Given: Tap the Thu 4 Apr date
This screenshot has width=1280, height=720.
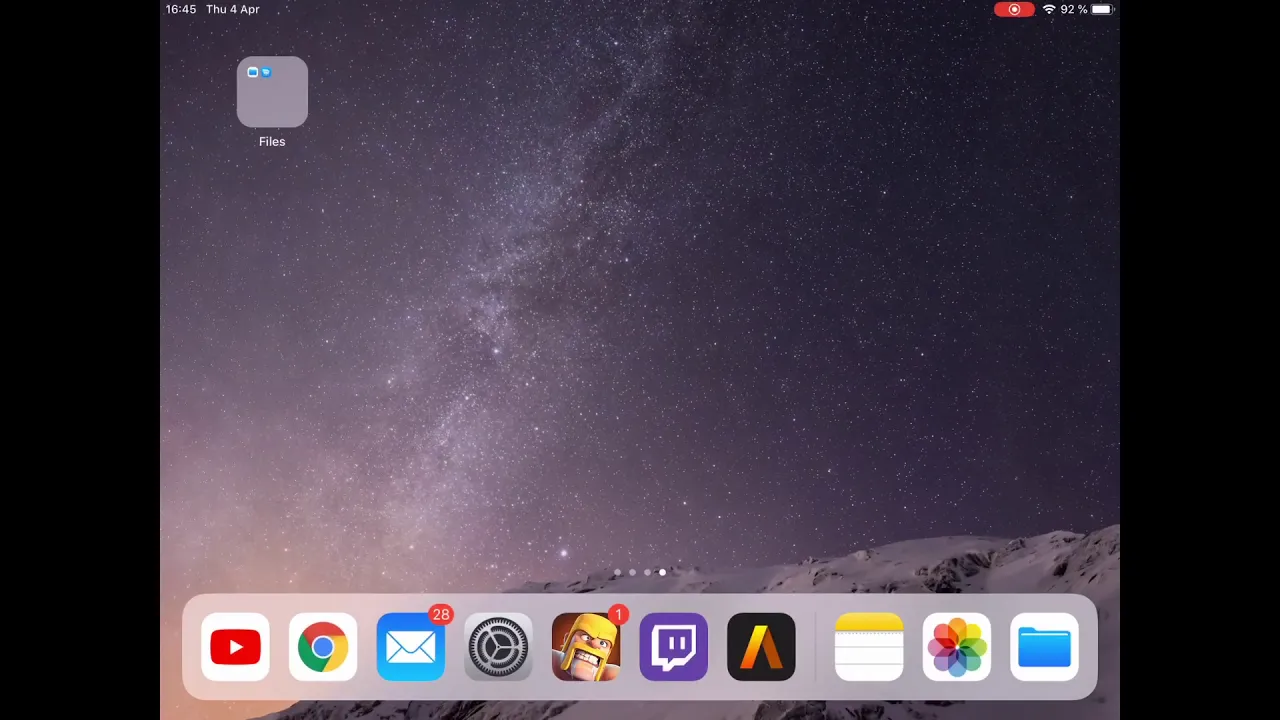Looking at the screenshot, I should pos(233,9).
